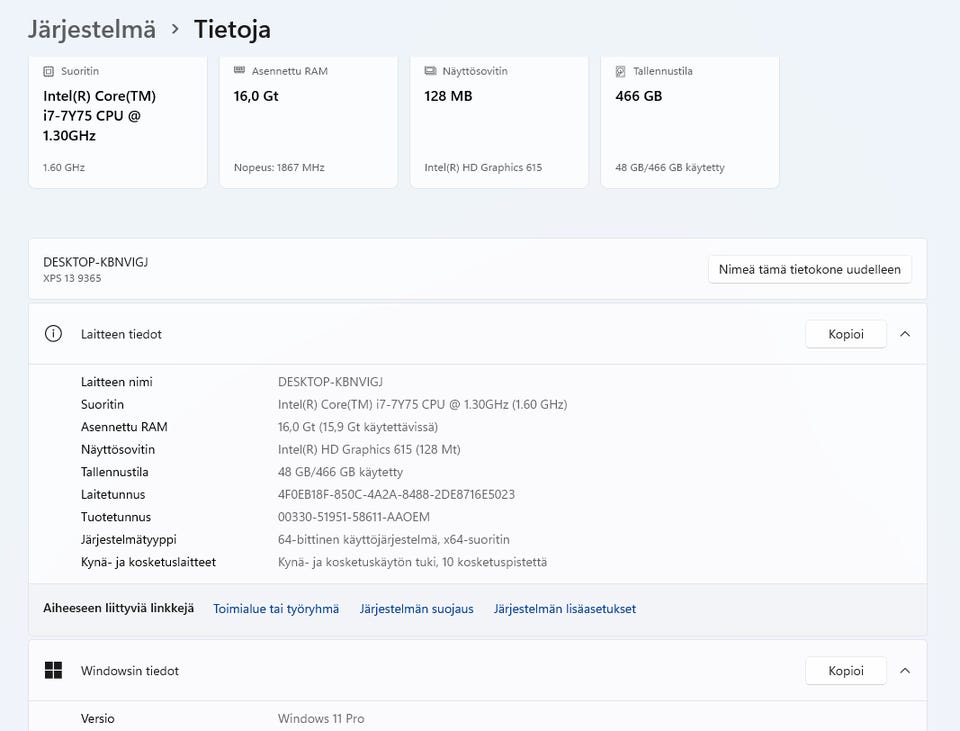
Task: Collapse the Laitteen tiedot section chevron
Action: tap(905, 334)
